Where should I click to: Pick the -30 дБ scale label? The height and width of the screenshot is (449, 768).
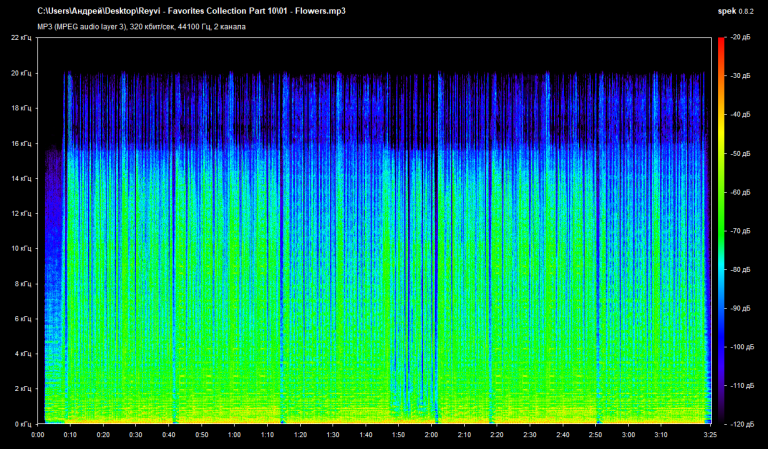[741, 76]
